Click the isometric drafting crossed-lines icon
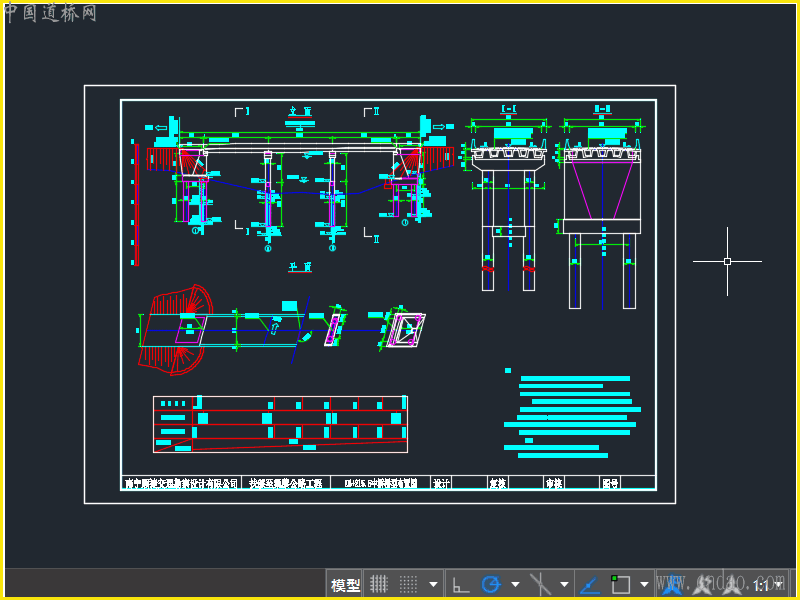This screenshot has width=800, height=600. [x=540, y=584]
